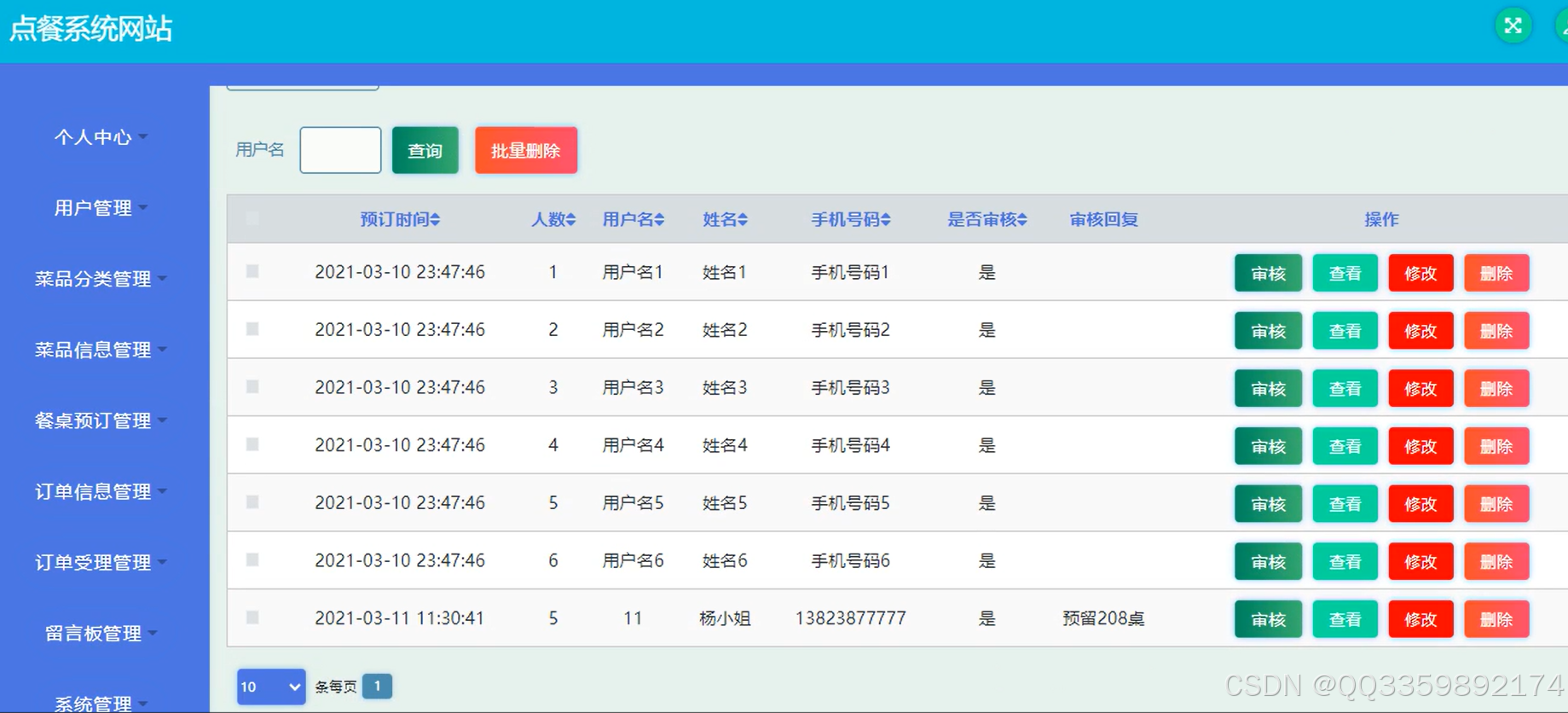This screenshot has height=713, width=1568.
Task: Sort table by 用户名 column arrows
Action: pyautogui.click(x=659, y=220)
